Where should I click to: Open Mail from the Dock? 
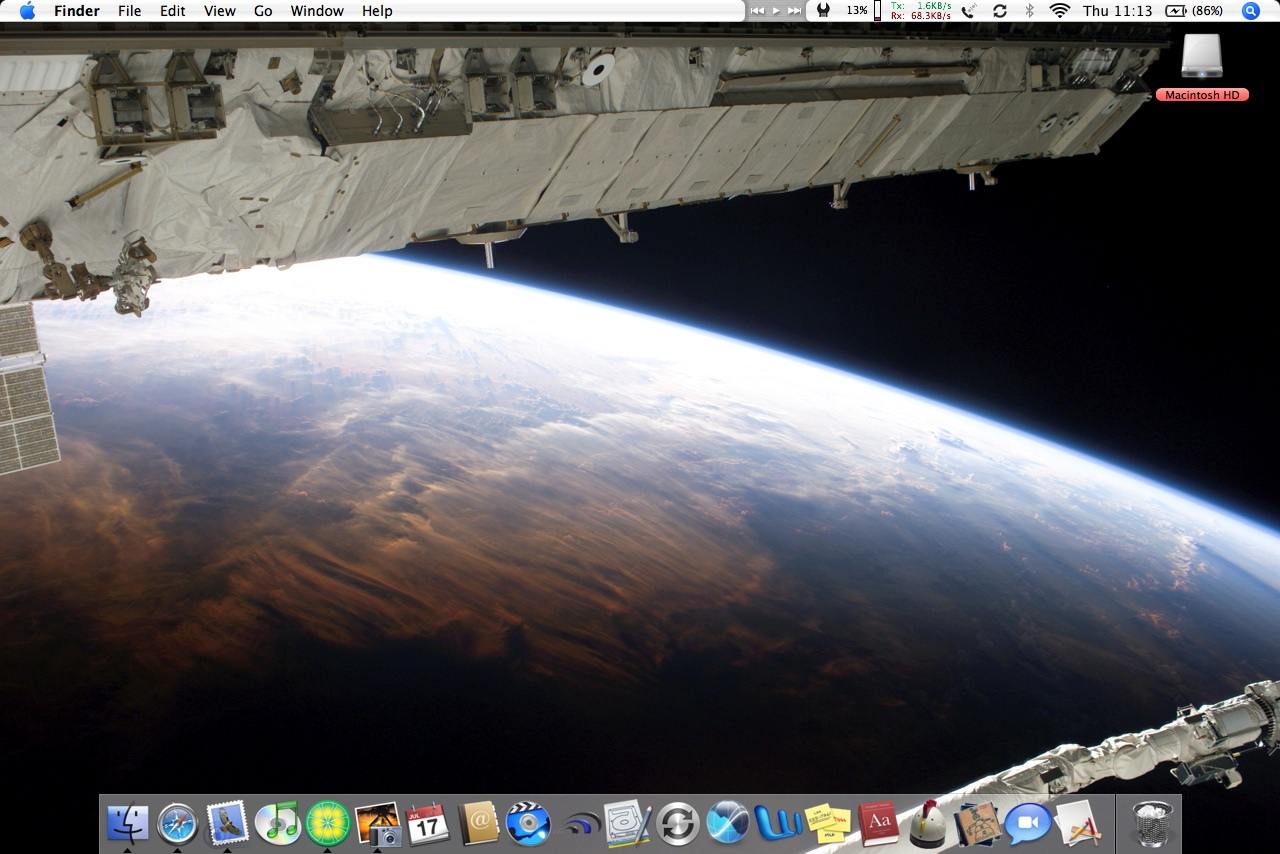tap(228, 824)
